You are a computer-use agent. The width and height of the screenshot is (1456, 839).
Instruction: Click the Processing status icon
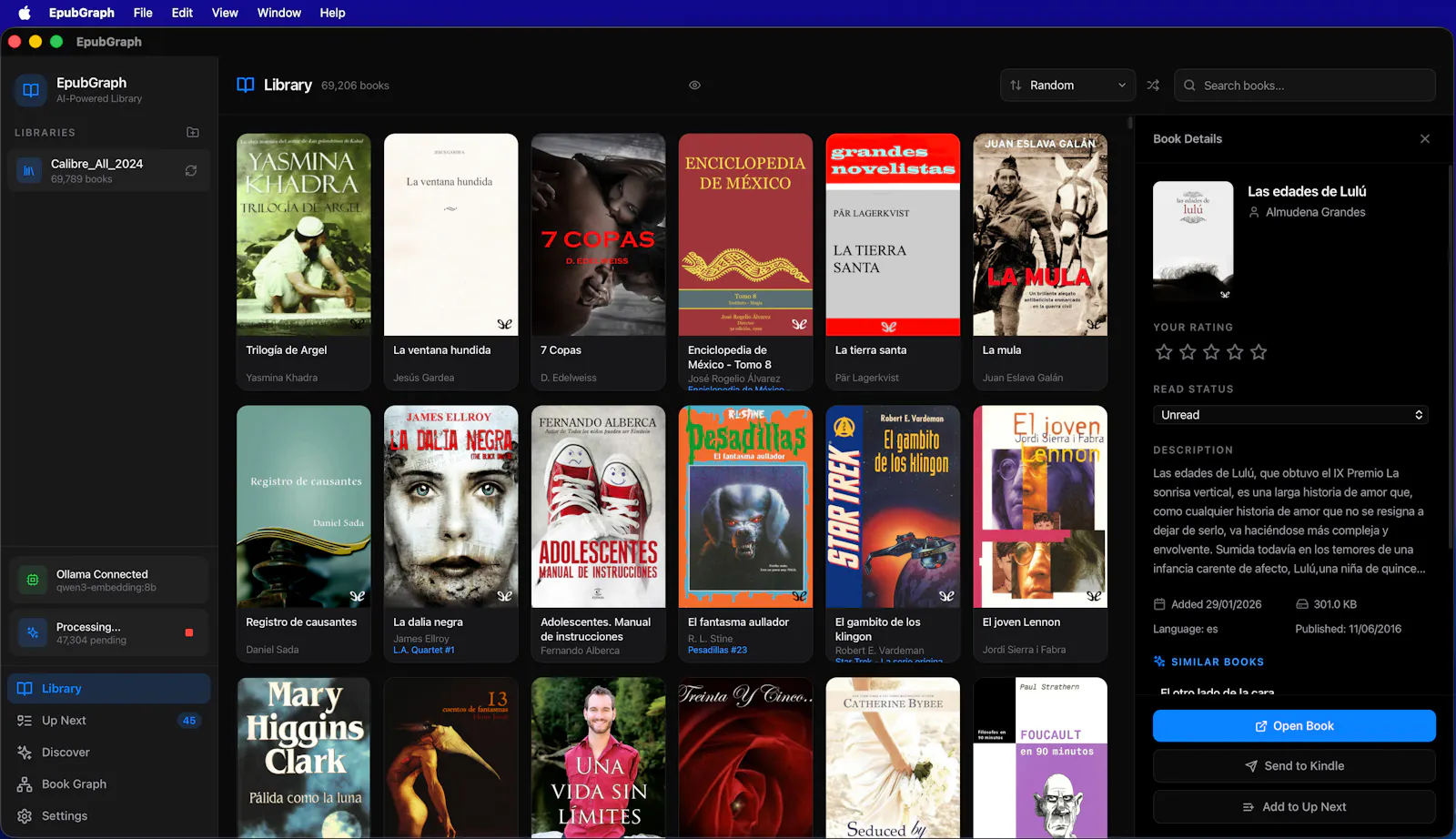(33, 632)
